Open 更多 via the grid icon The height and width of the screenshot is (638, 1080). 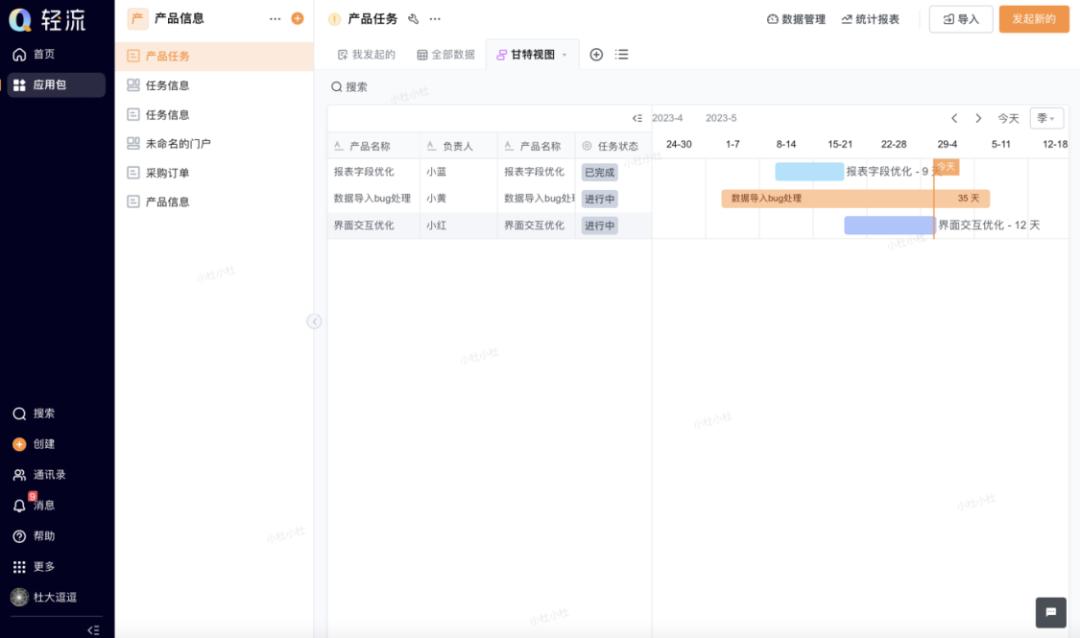click(x=20, y=566)
